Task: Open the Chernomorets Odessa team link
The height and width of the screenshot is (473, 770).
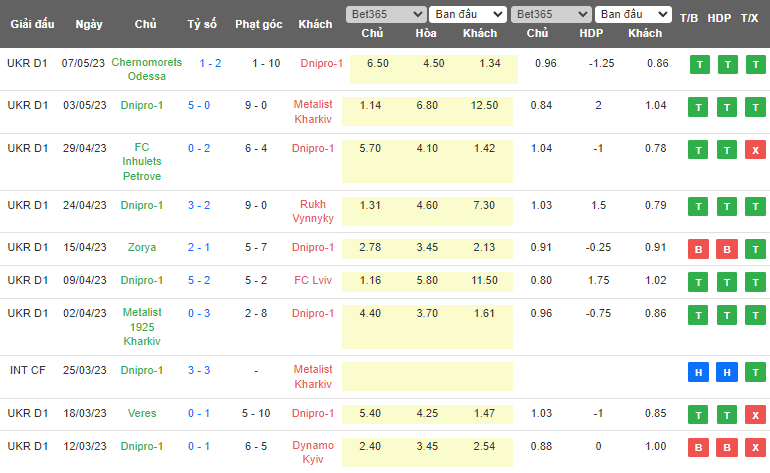Action: point(147,69)
